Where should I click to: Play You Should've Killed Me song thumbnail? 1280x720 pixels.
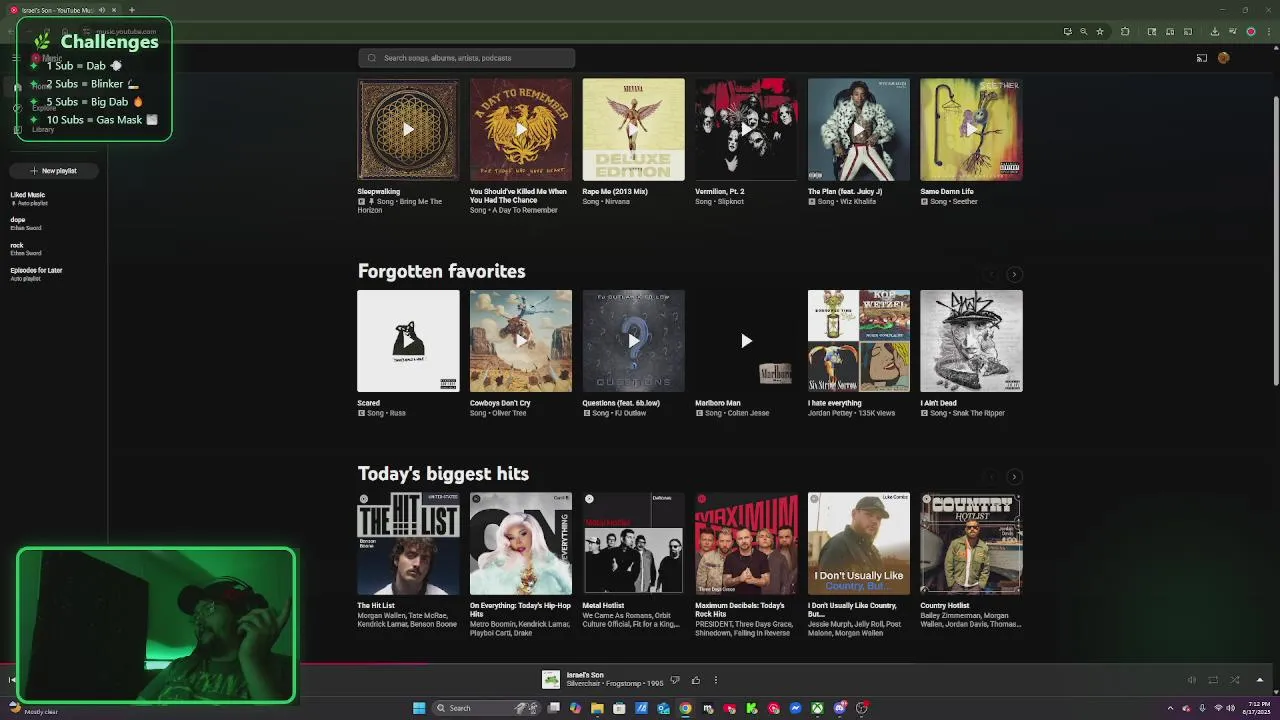[x=521, y=129]
